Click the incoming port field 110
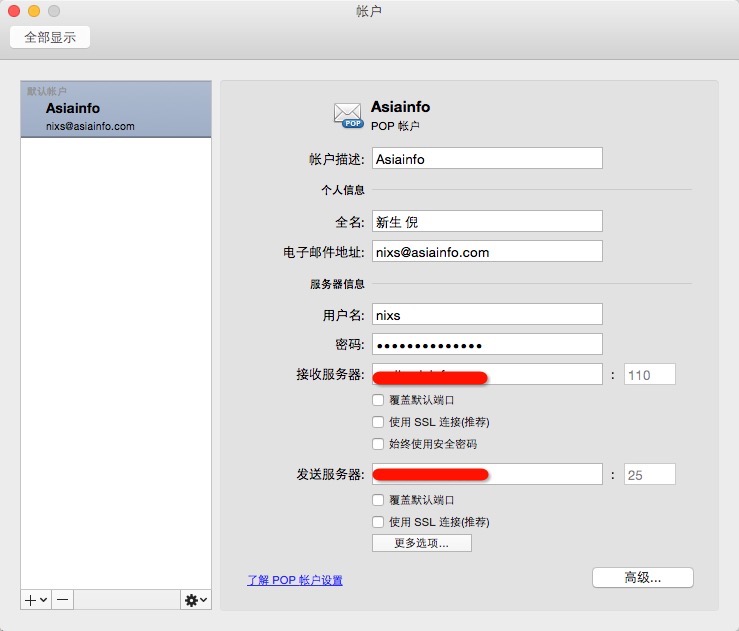Image resolution: width=739 pixels, height=631 pixels. pos(649,374)
